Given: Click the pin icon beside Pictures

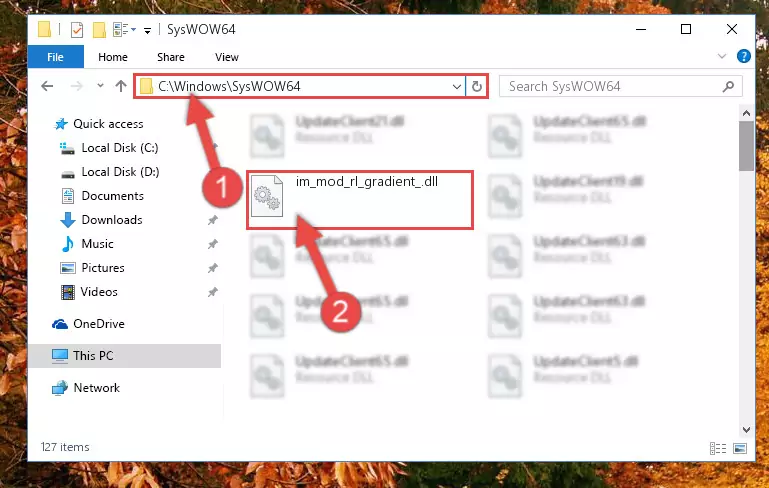Looking at the screenshot, I should point(212,268).
